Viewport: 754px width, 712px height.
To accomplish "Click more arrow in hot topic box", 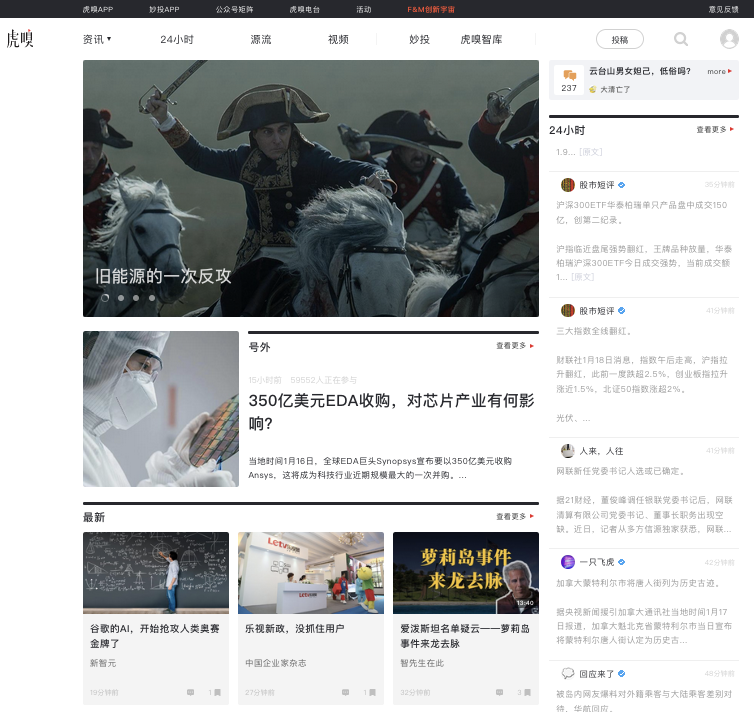I will 719,71.
